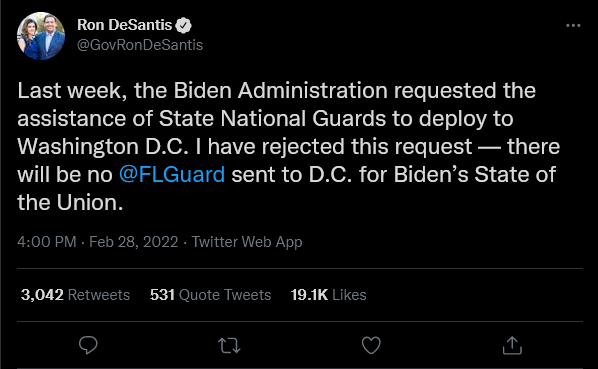Open the @GovRonDeSantis handle link

pos(140,45)
